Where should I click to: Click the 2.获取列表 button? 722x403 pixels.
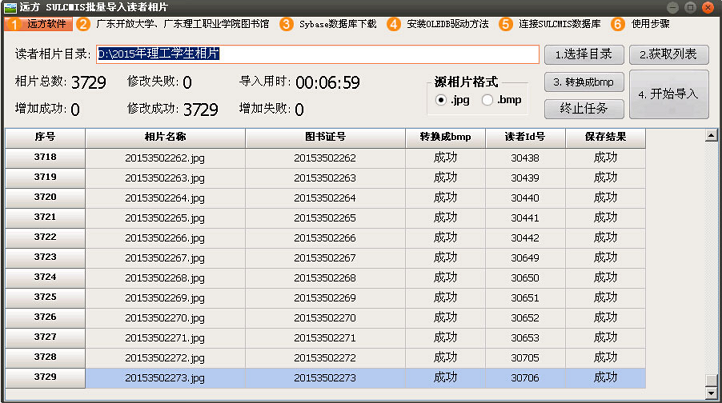pyautogui.click(x=669, y=54)
